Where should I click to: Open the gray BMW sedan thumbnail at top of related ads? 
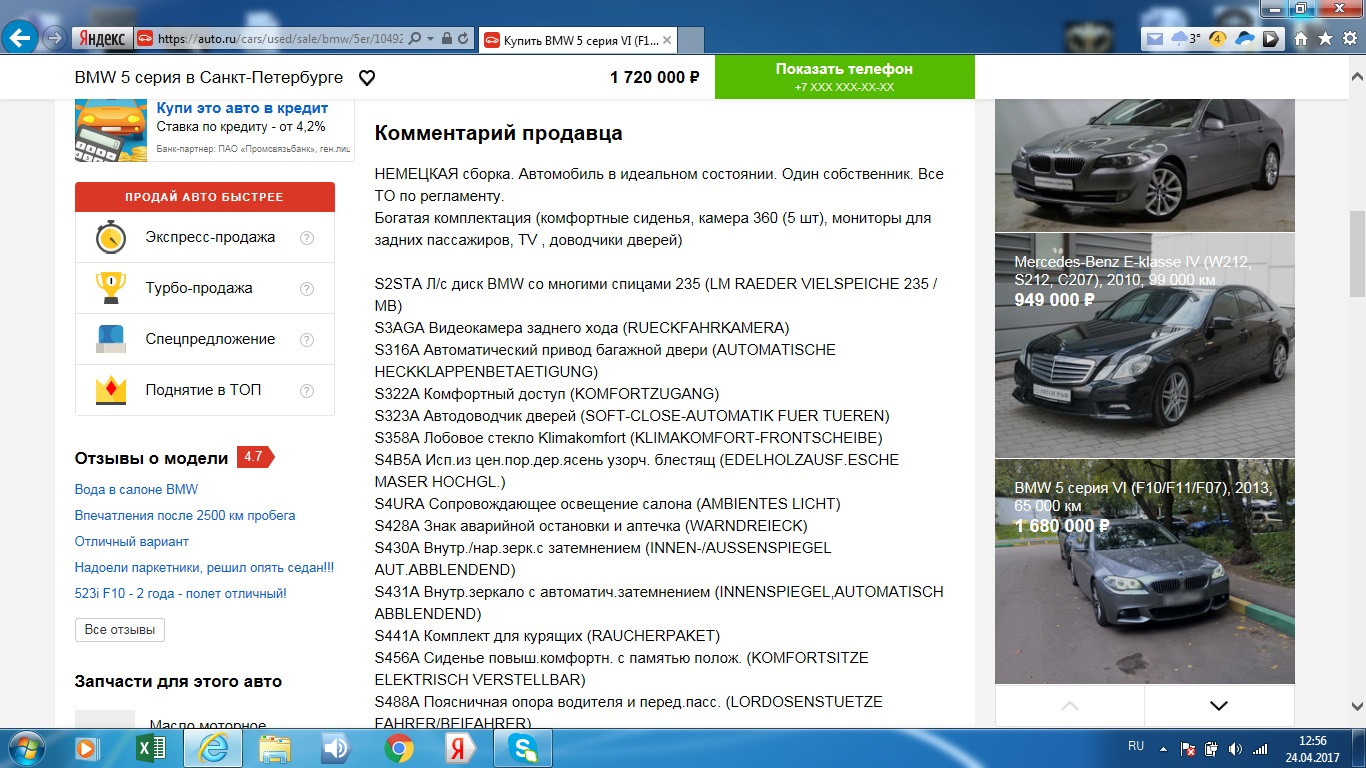pyautogui.click(x=1145, y=165)
